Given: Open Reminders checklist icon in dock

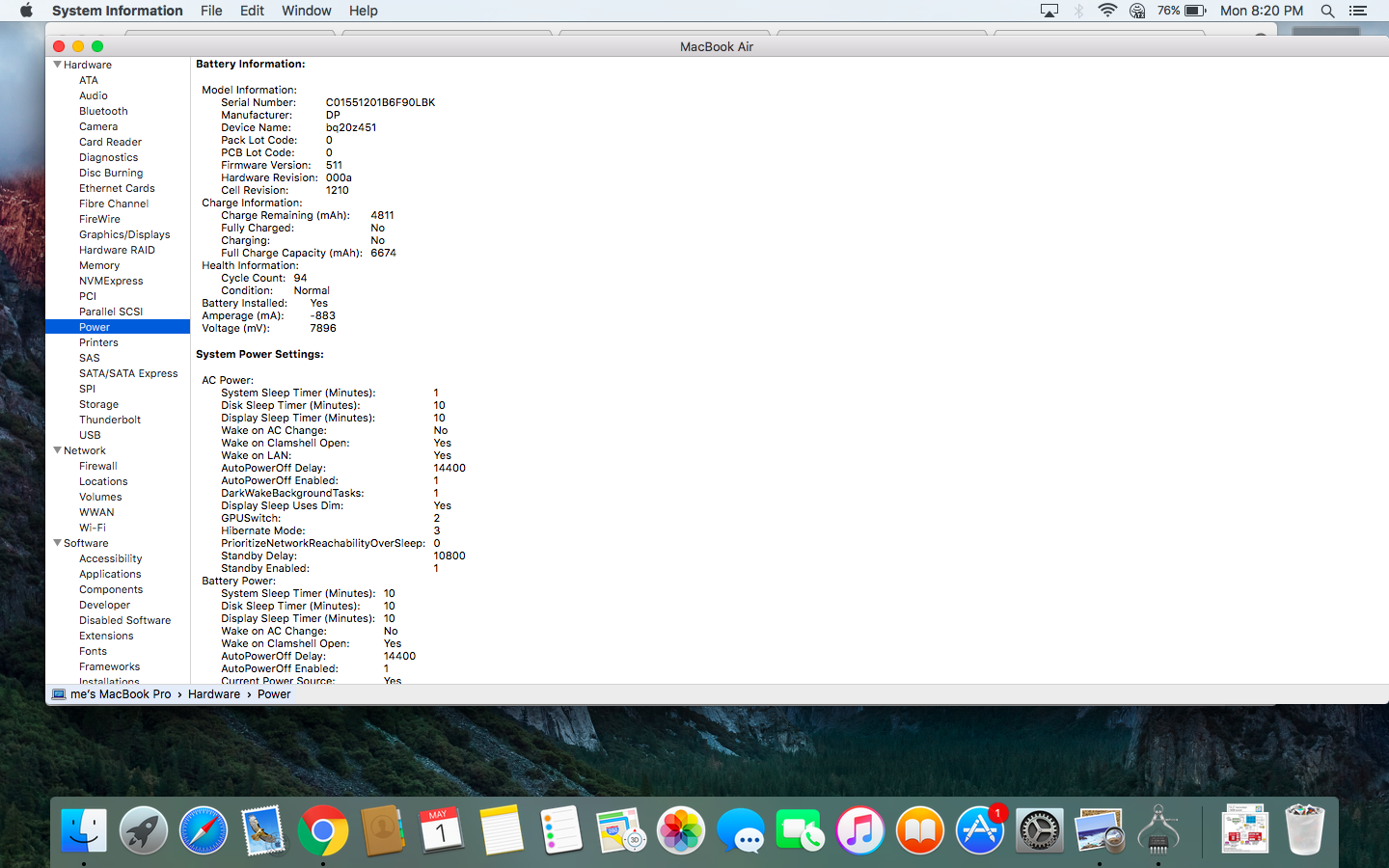Looking at the screenshot, I should (561, 829).
